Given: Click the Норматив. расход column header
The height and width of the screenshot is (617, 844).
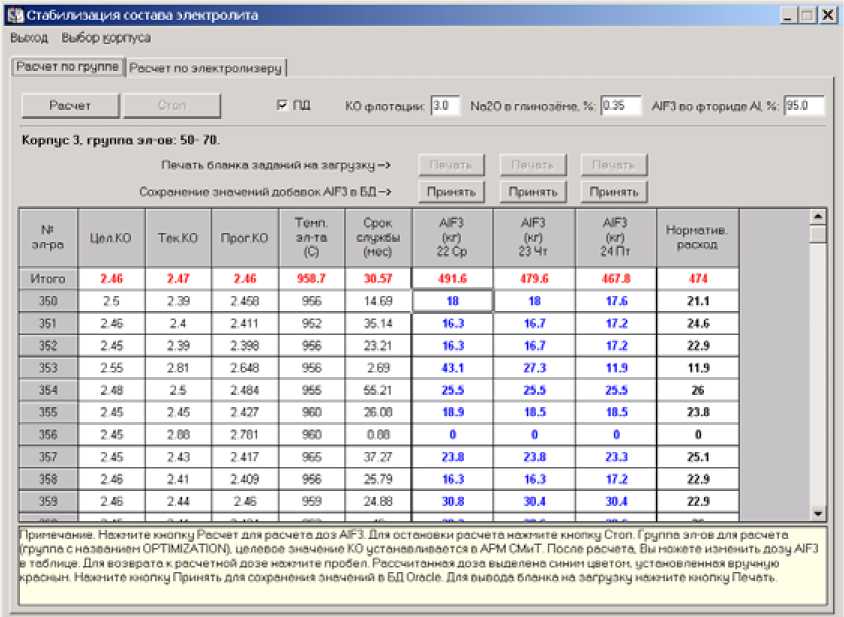Looking at the screenshot, I should [x=696, y=237].
